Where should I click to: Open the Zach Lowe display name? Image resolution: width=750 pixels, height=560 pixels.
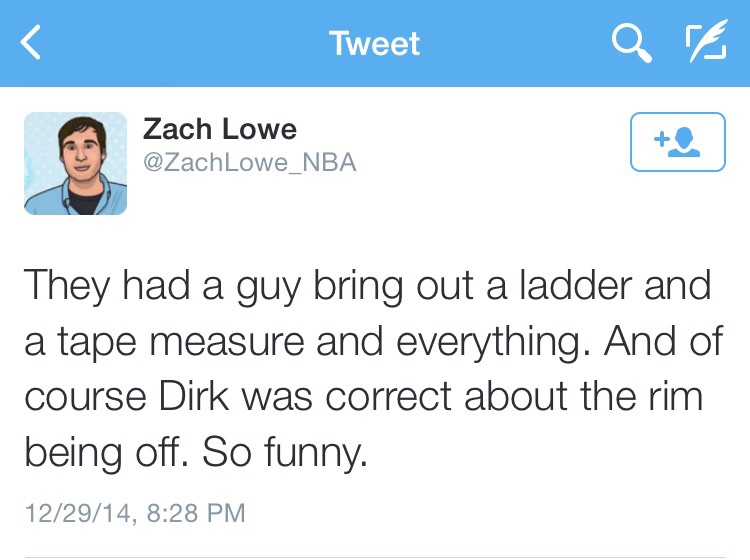(220, 129)
